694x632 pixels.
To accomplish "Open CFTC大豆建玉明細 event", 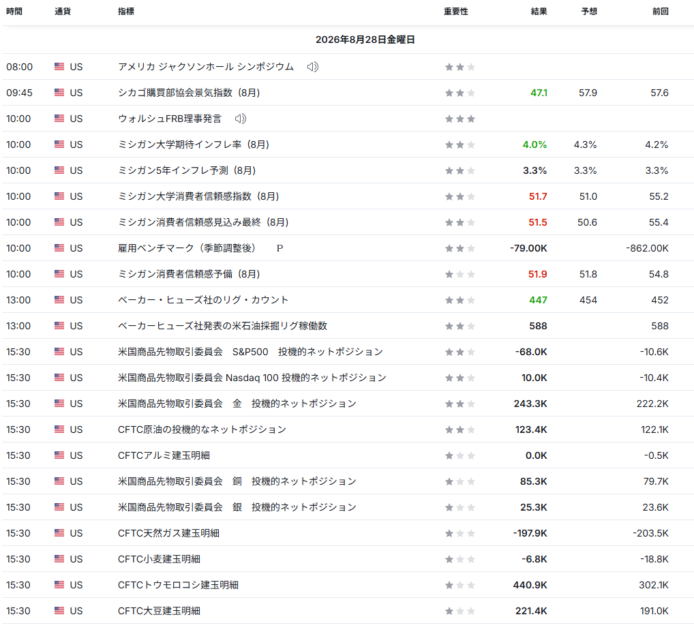I will [159, 611].
